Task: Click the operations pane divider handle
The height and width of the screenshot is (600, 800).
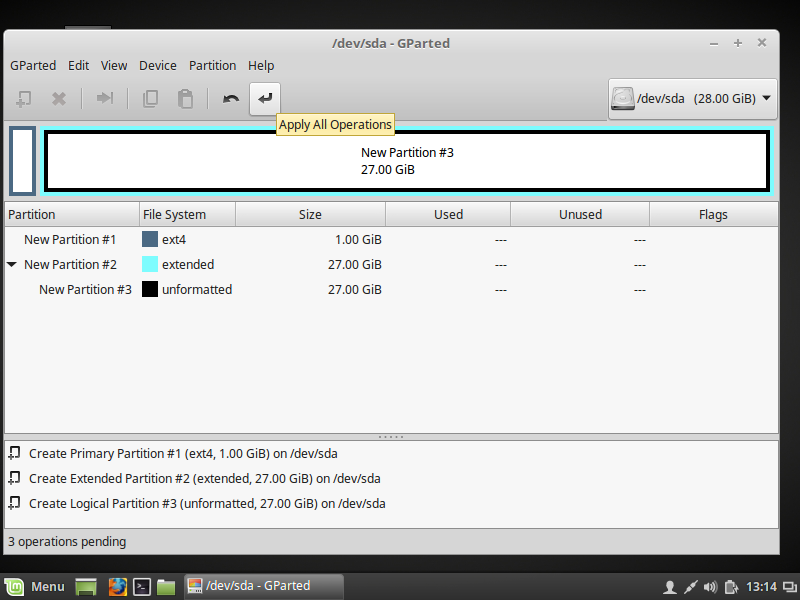Action: pyautogui.click(x=391, y=437)
